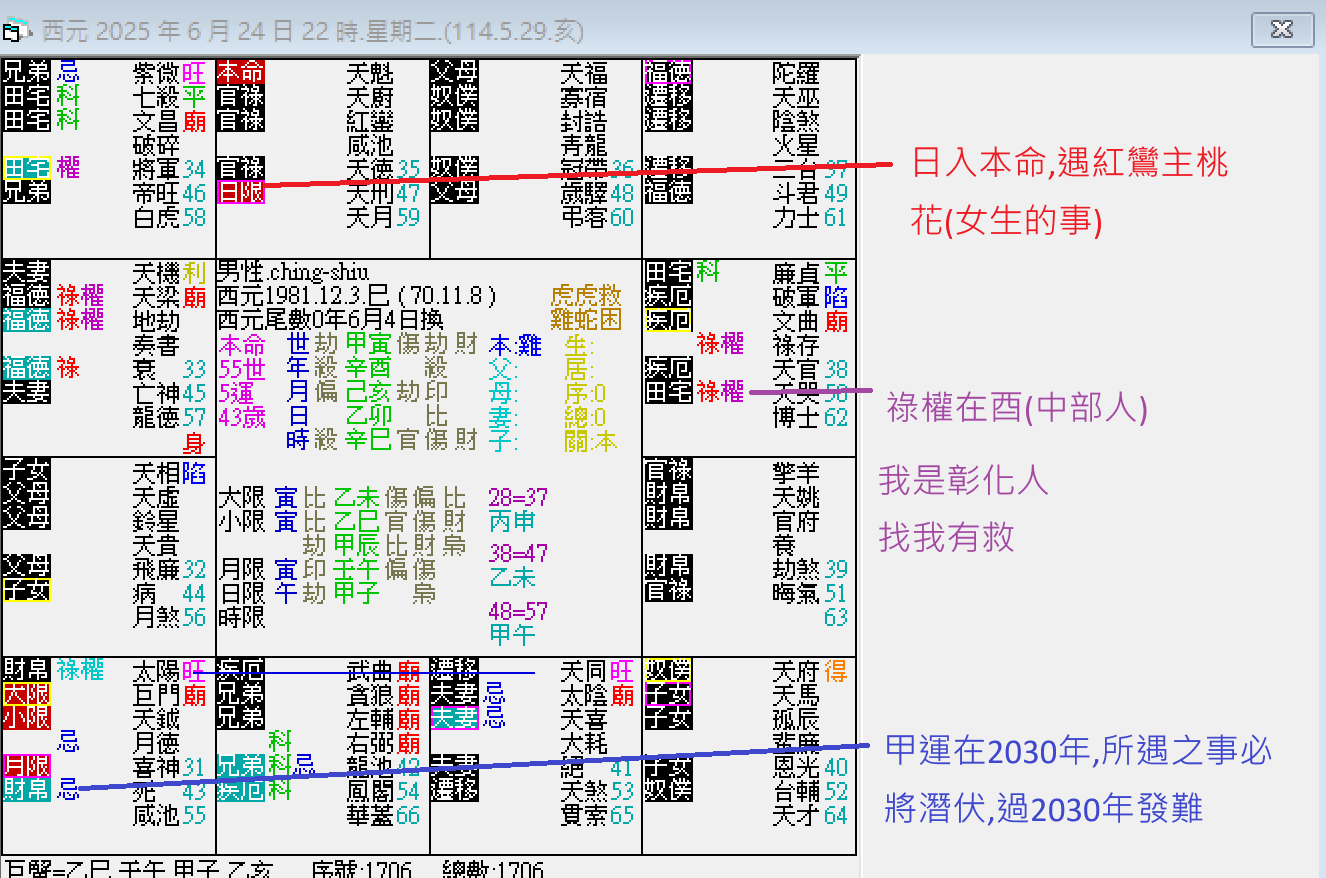
Task: Select the 劫煞 39 entry
Action: 810,568
